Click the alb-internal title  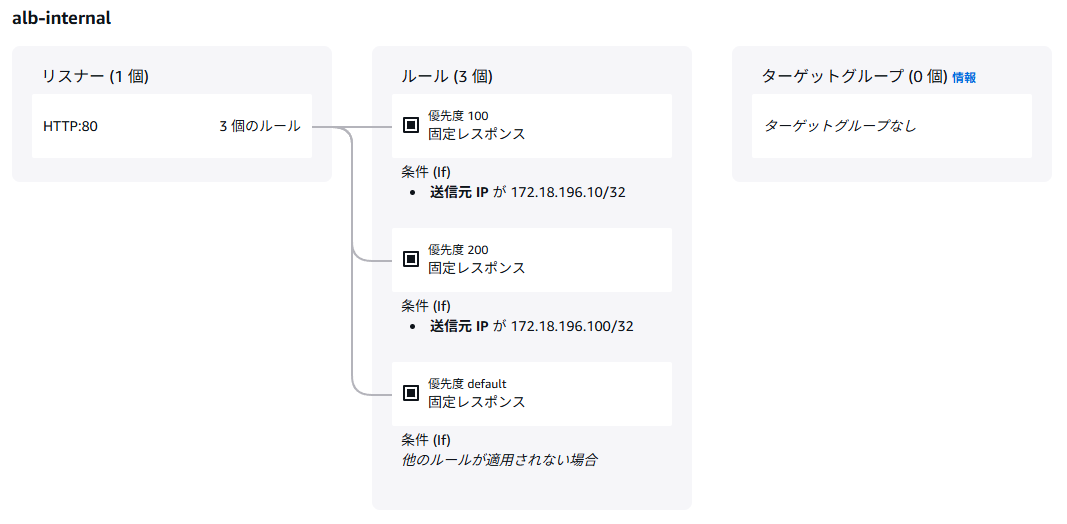[61, 18]
